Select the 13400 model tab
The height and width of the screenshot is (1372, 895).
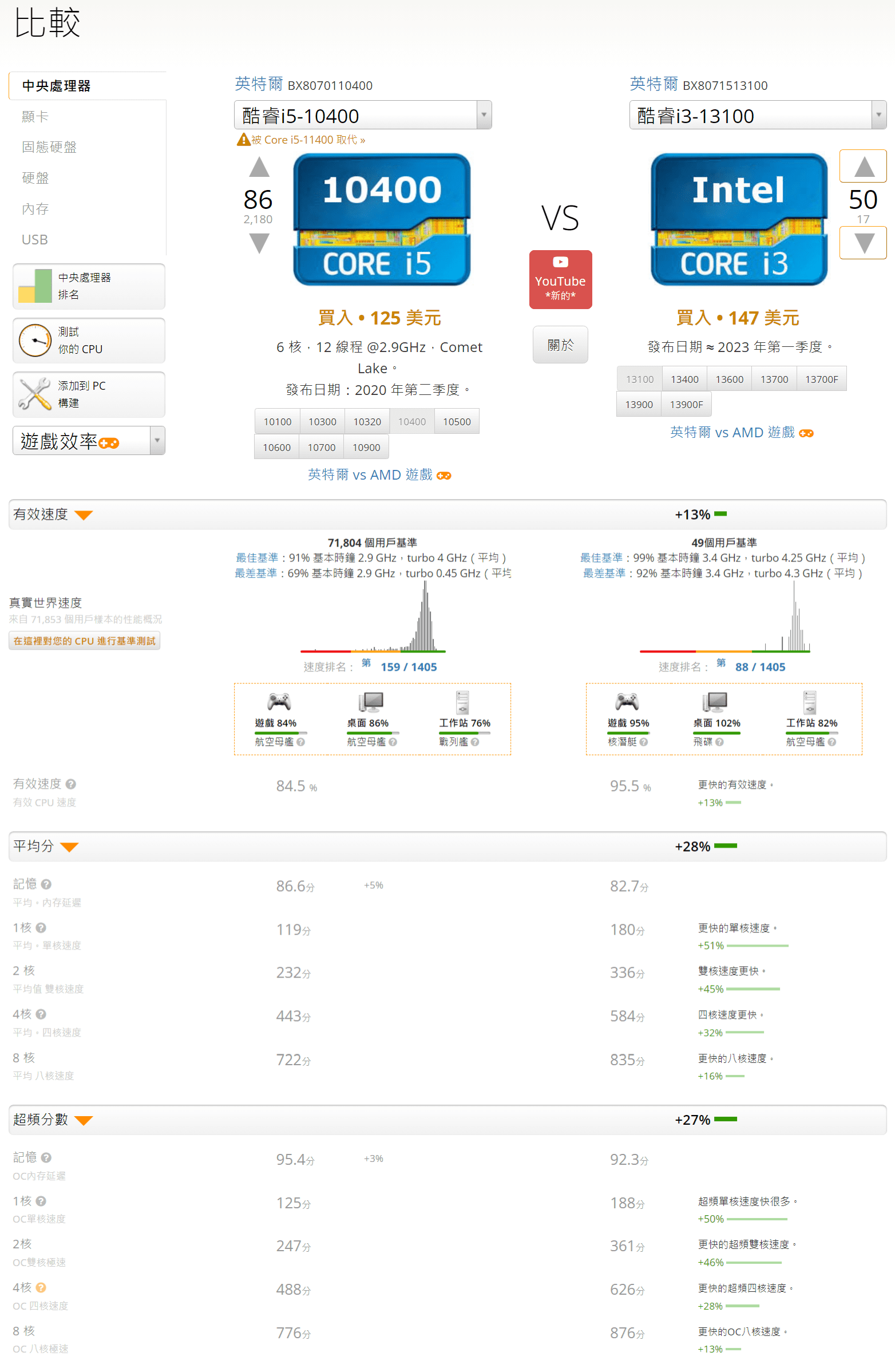[684, 379]
